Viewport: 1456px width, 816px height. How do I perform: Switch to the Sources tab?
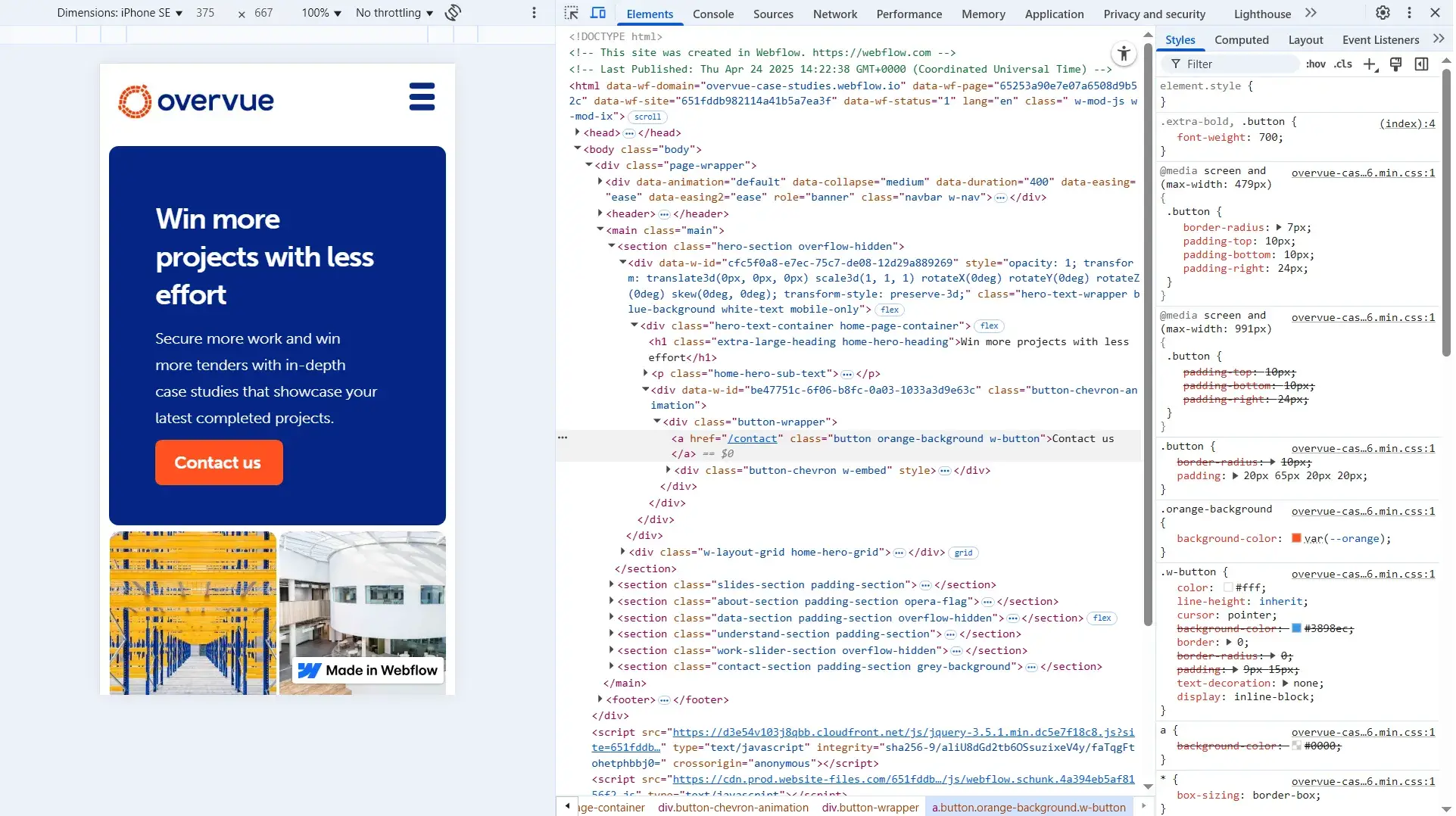[773, 14]
